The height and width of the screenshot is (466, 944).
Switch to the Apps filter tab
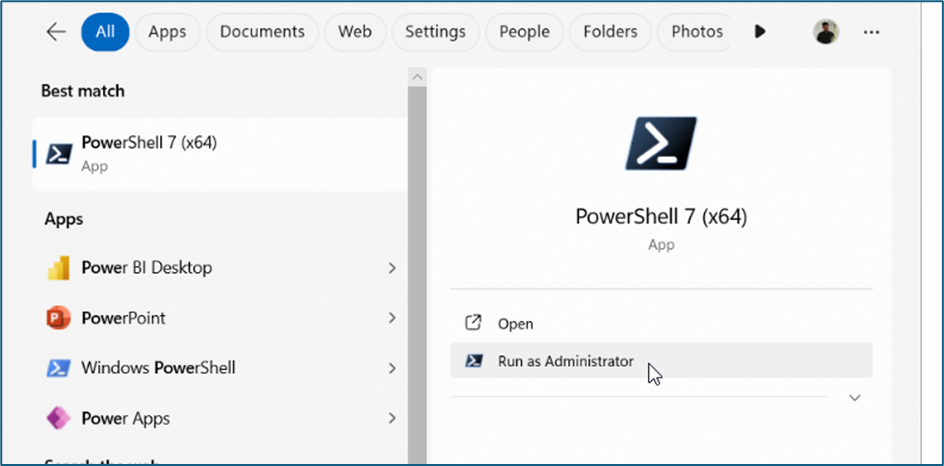pyautogui.click(x=167, y=32)
